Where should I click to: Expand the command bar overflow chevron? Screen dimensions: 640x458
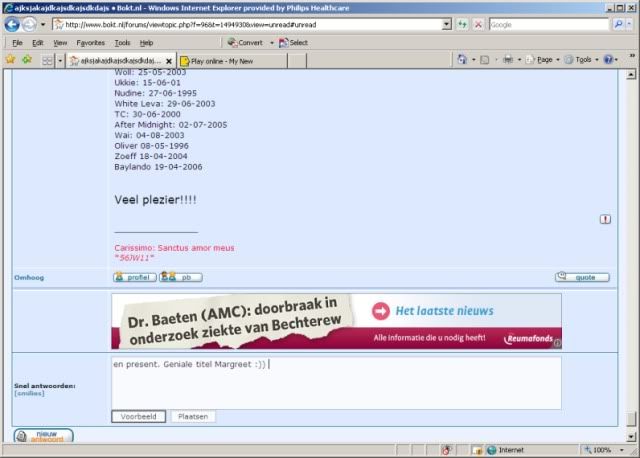(x=632, y=55)
